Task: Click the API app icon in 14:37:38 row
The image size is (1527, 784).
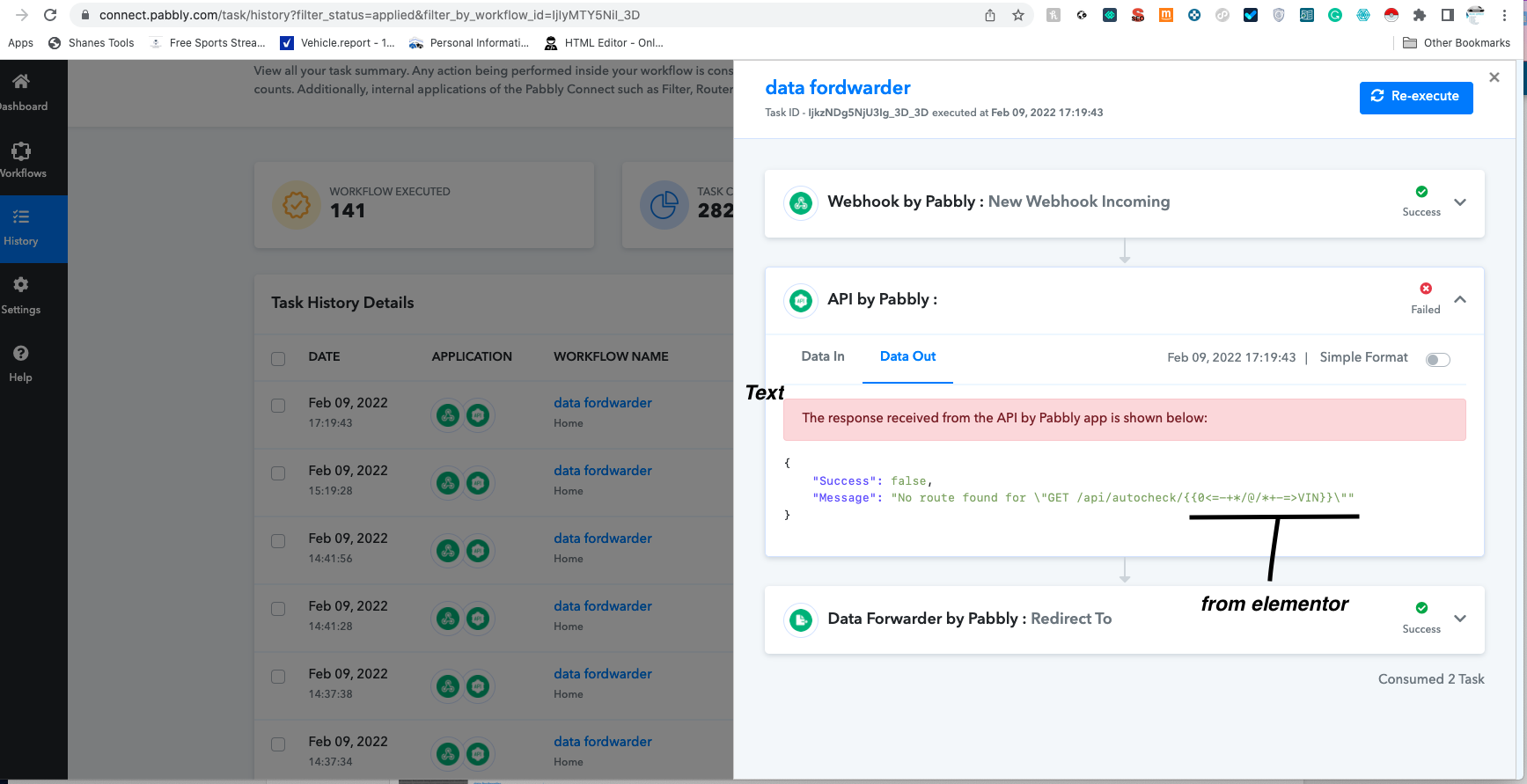Action: click(x=478, y=685)
